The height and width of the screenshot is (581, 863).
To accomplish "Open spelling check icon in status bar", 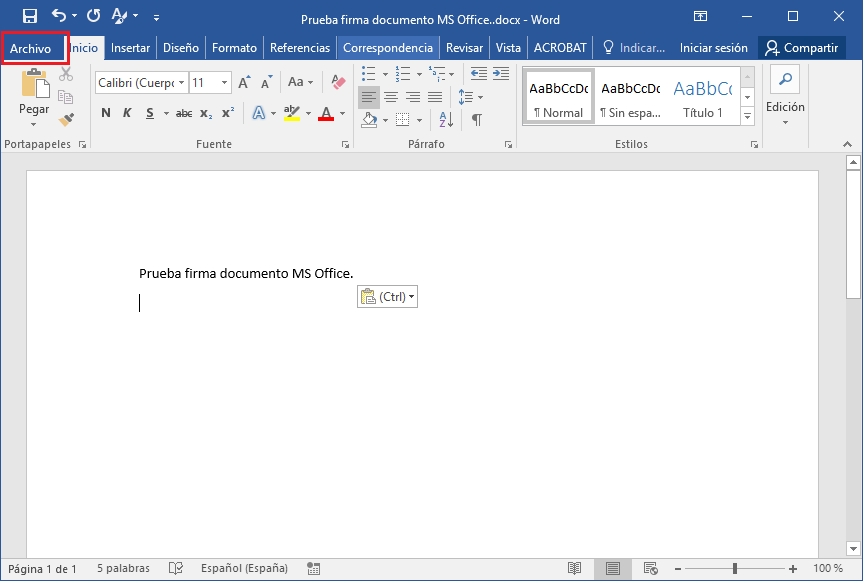I will (x=176, y=568).
